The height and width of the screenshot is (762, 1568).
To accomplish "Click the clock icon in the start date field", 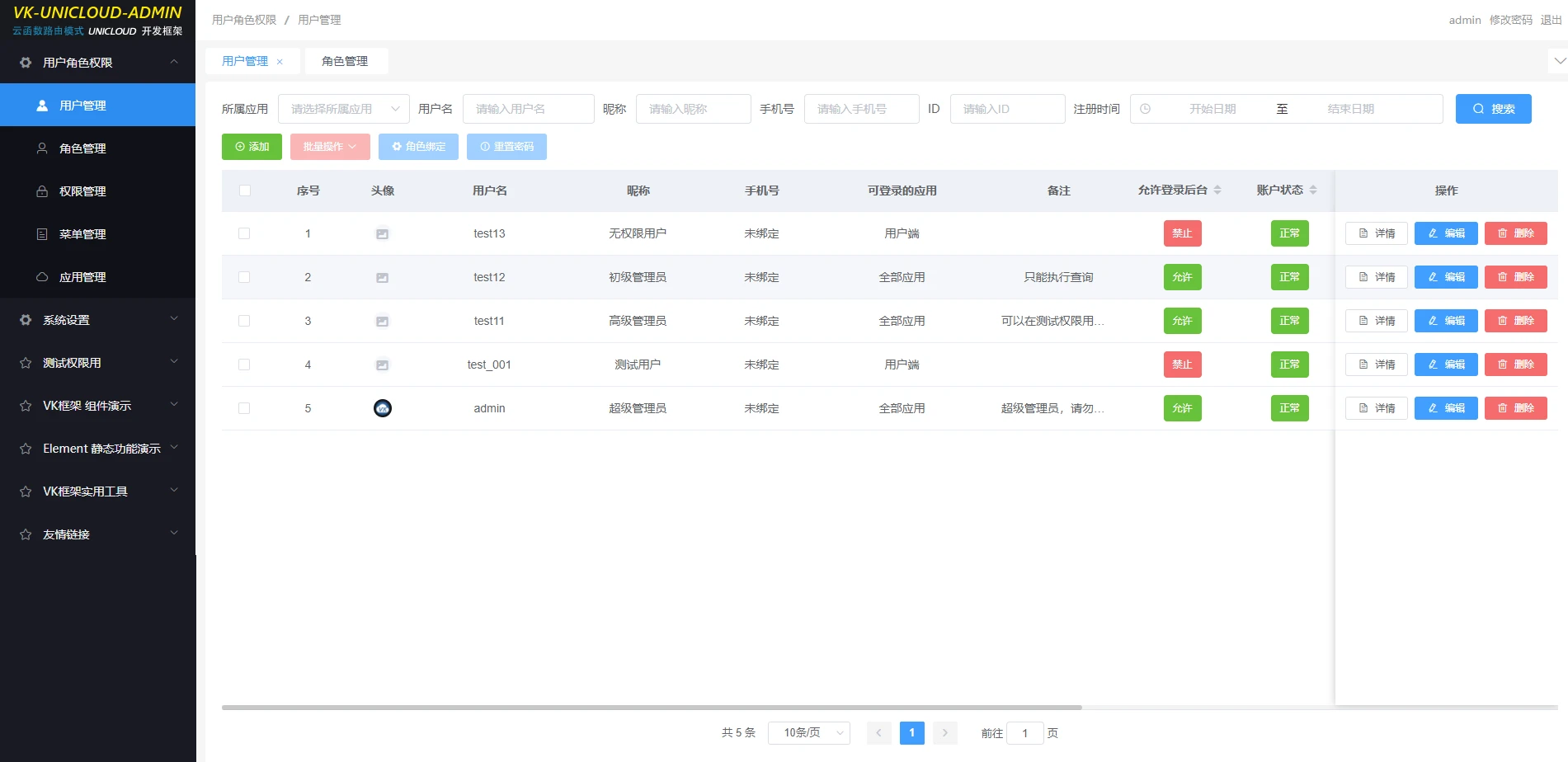I will (1146, 109).
